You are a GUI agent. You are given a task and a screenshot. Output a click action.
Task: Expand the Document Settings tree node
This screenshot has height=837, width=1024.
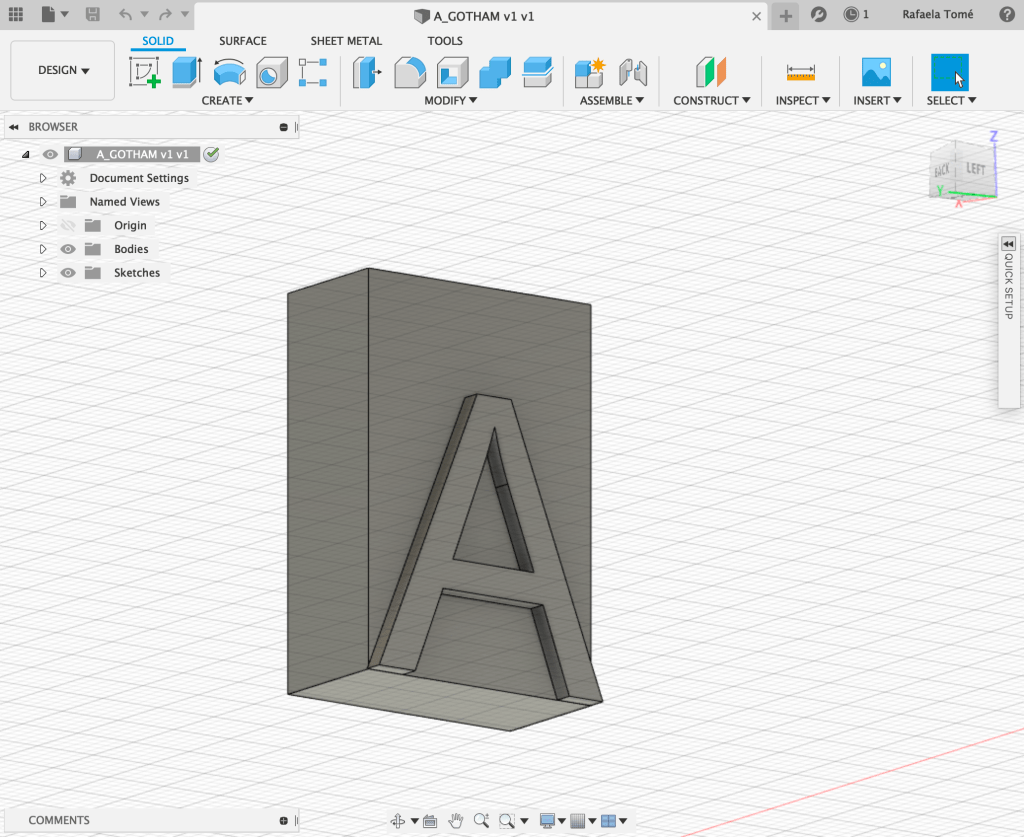[x=43, y=178]
